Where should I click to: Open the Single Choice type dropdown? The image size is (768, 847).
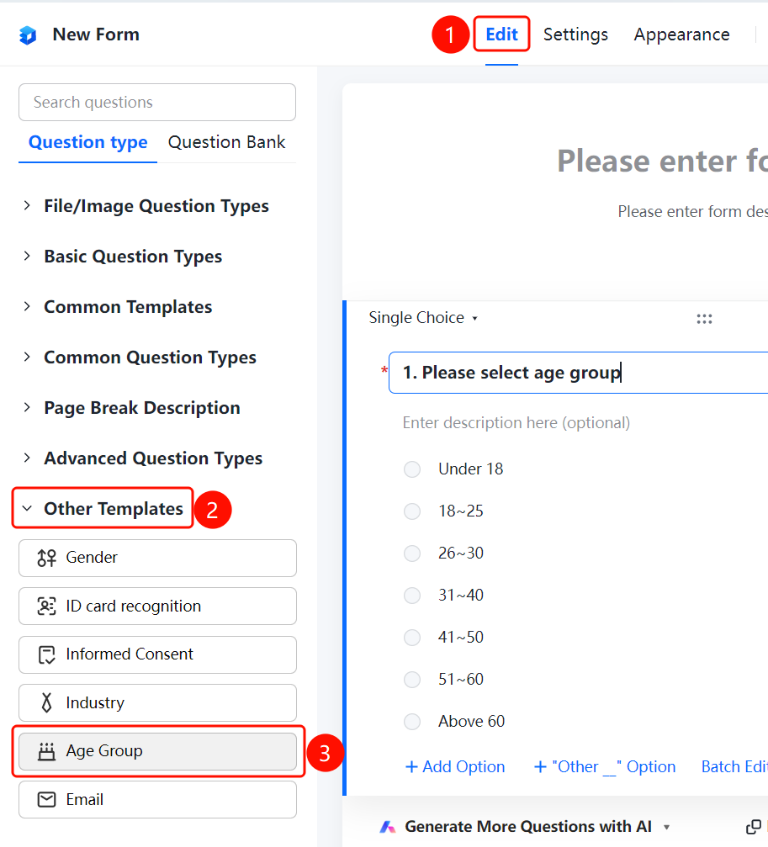coord(423,318)
